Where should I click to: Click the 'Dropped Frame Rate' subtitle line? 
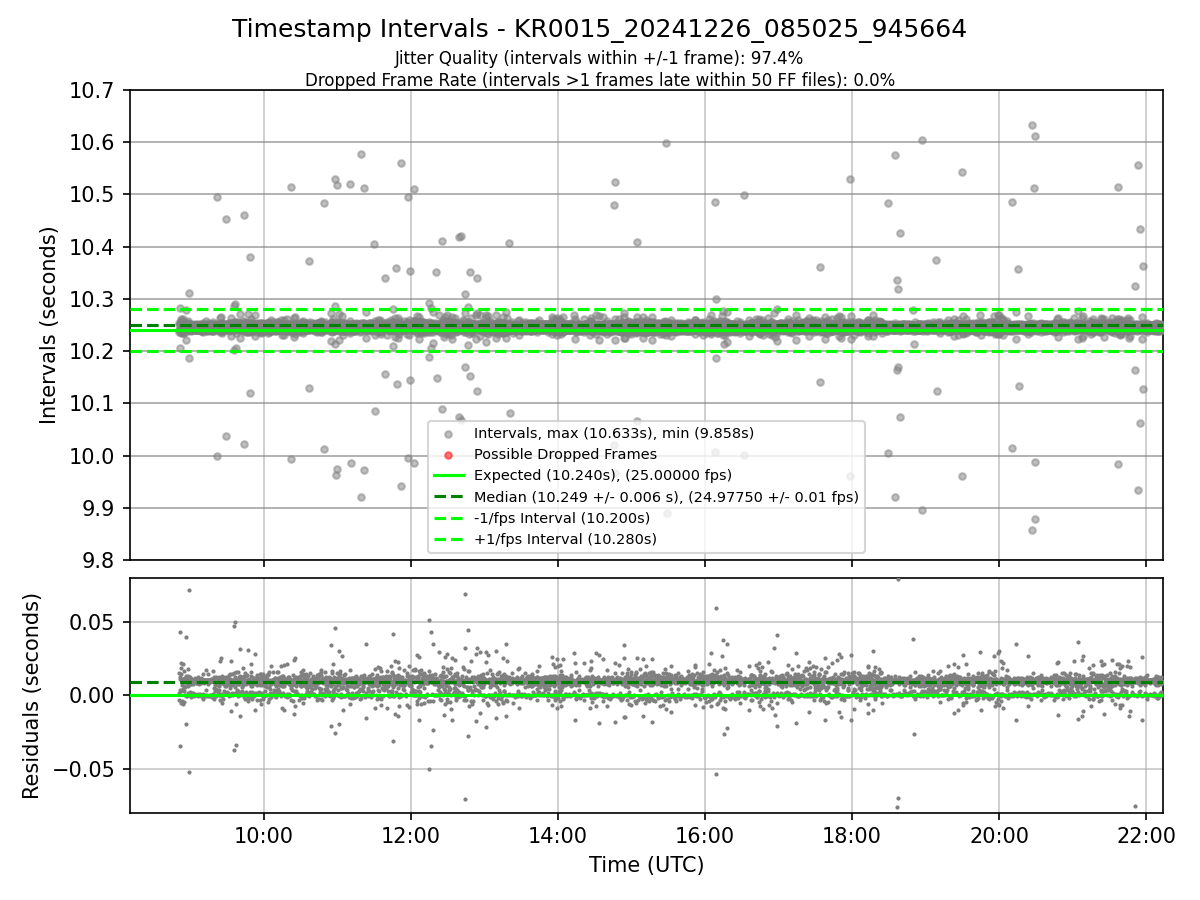599,80
